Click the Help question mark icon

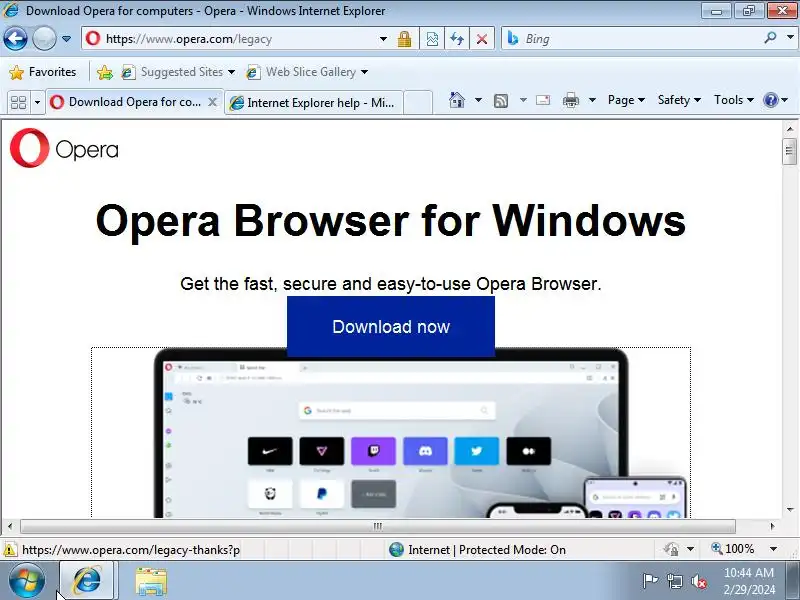[770, 100]
